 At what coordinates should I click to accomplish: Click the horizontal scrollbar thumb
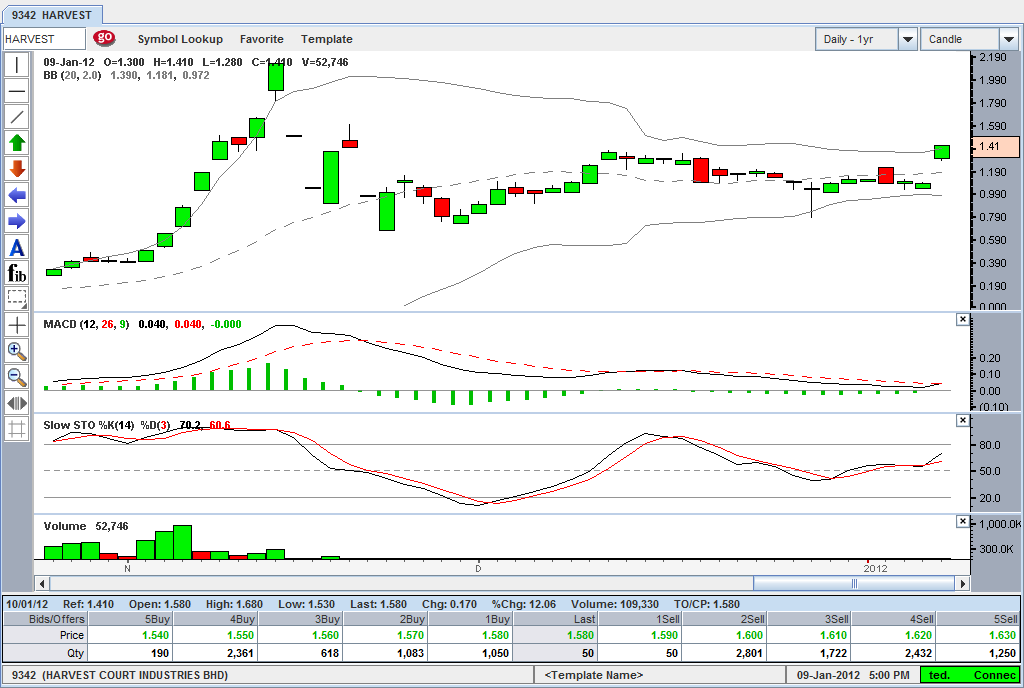(x=854, y=584)
